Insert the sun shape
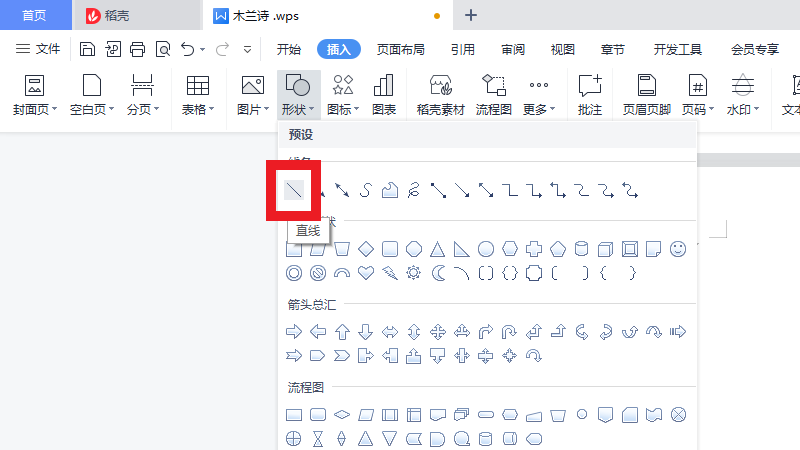This screenshot has height=450, width=800. pos(413,273)
